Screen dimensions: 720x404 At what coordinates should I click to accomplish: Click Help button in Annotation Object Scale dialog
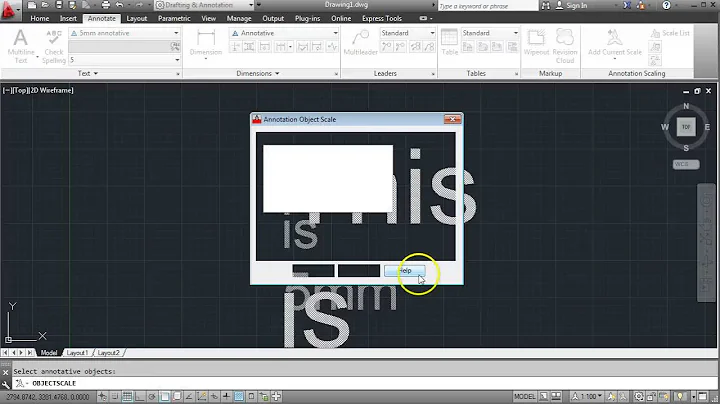[405, 271]
